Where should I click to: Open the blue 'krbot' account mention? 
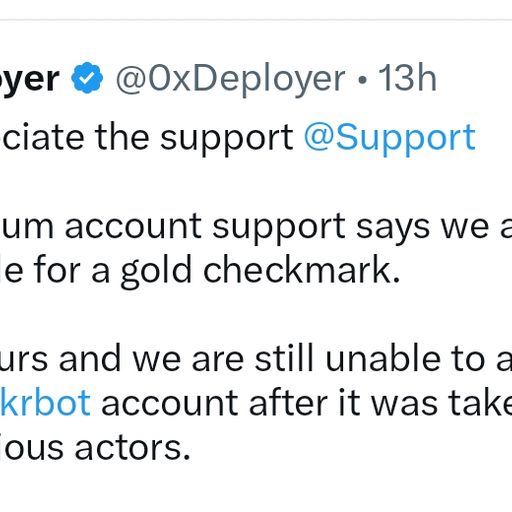click(x=45, y=402)
